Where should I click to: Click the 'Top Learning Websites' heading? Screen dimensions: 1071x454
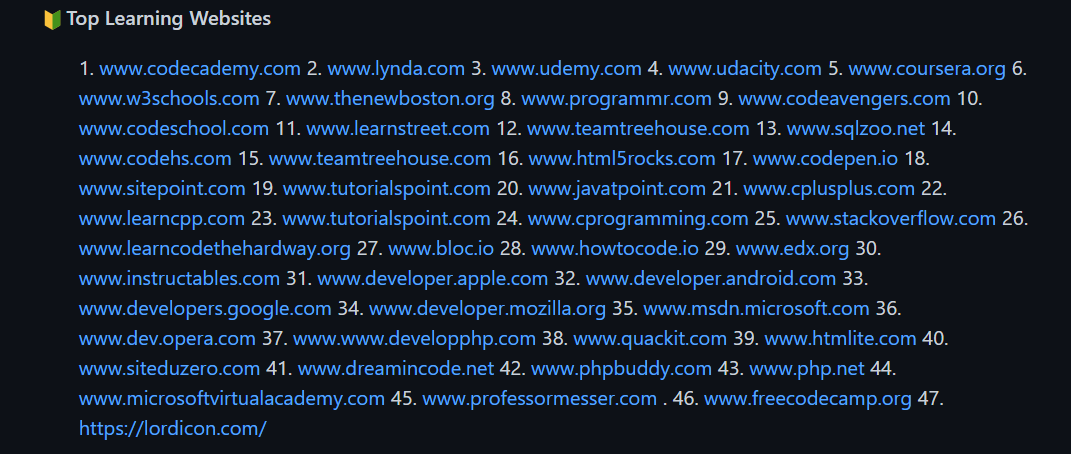[x=169, y=19]
